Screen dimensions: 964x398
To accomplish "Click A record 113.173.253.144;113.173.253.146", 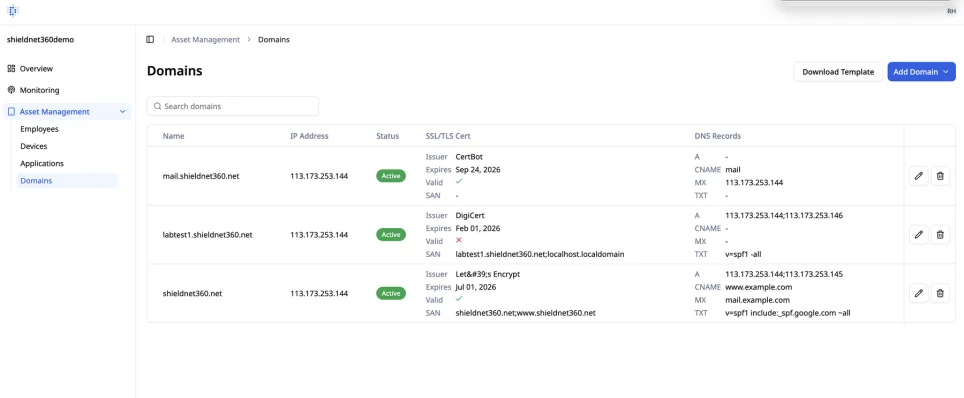I will coord(784,216).
